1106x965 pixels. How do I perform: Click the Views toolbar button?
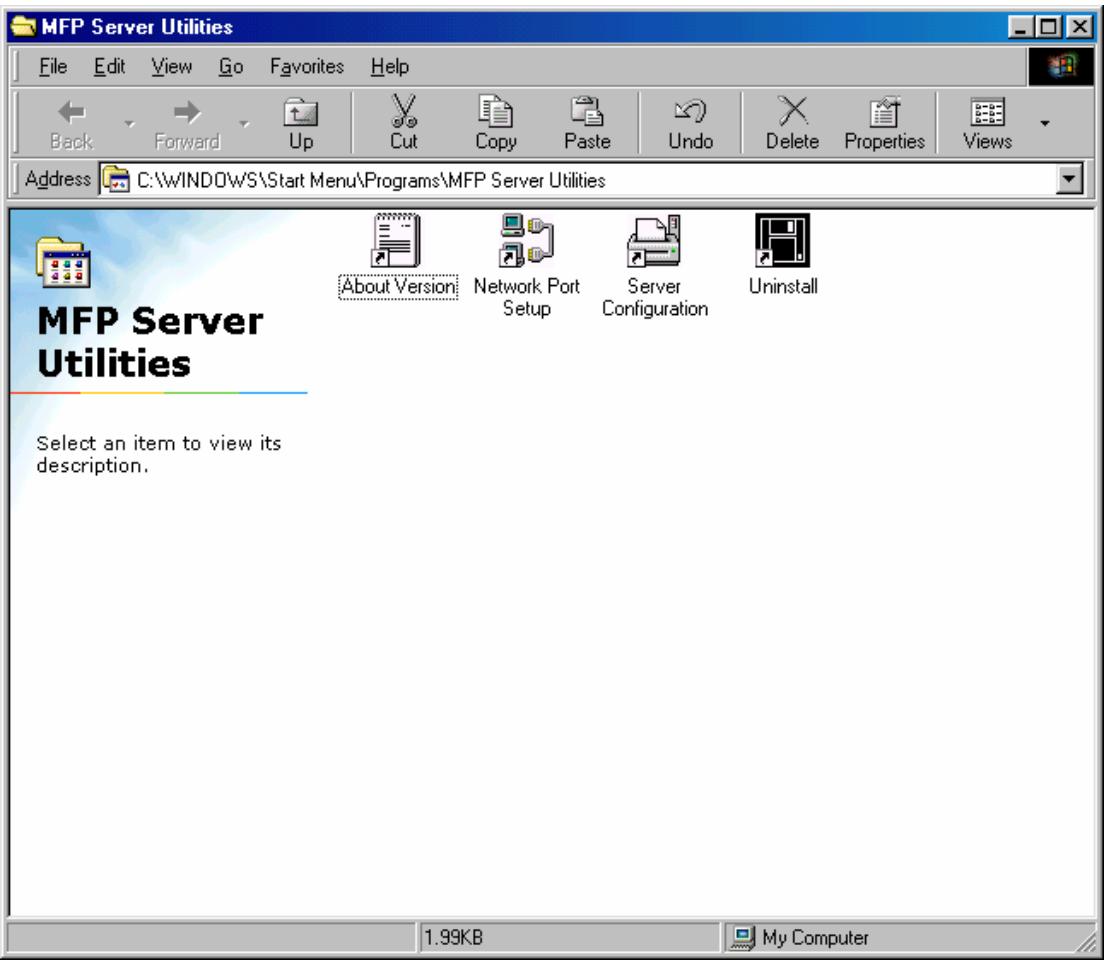coord(987,123)
